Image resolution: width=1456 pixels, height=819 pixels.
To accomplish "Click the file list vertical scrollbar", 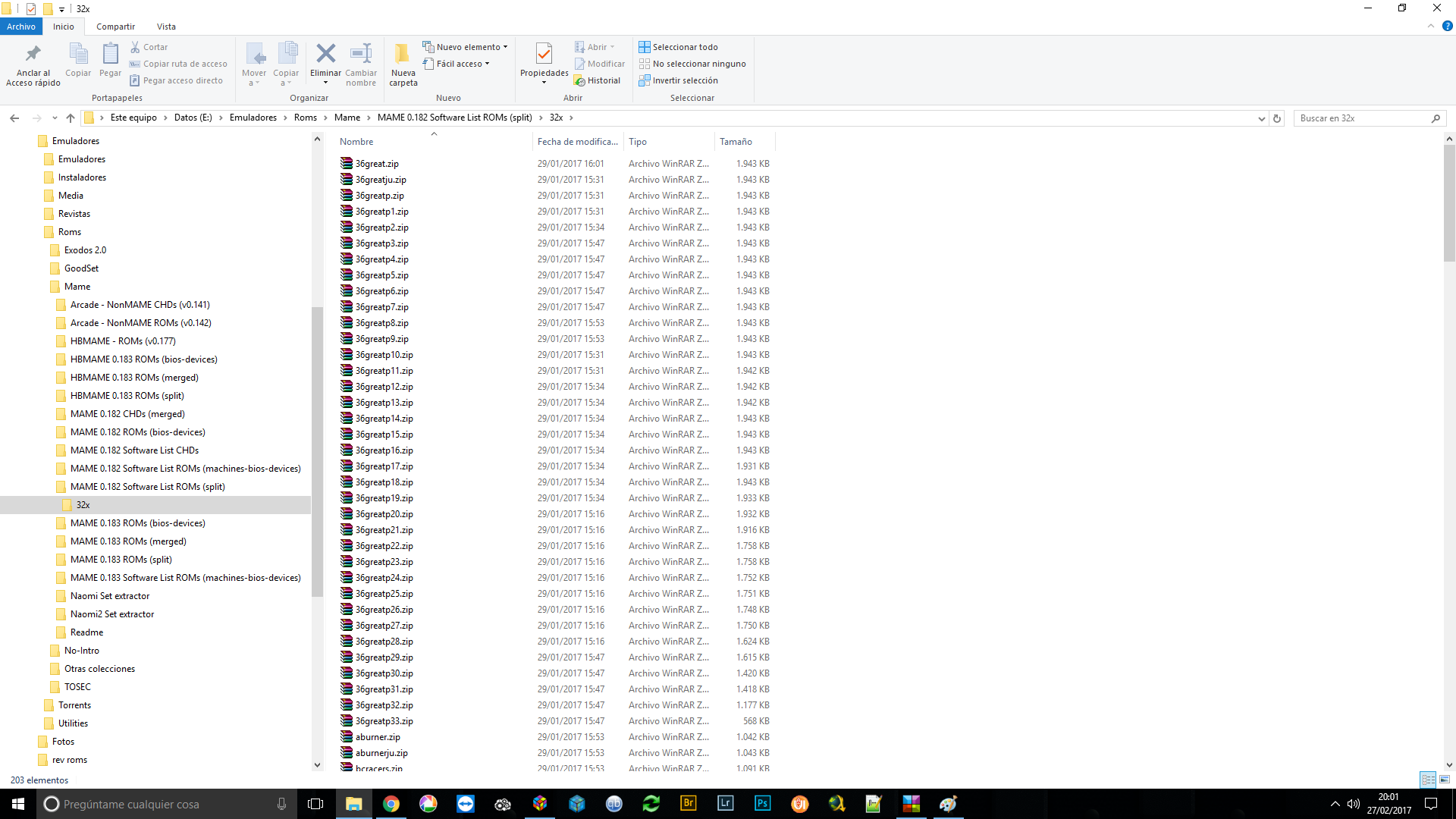I will click(1449, 202).
